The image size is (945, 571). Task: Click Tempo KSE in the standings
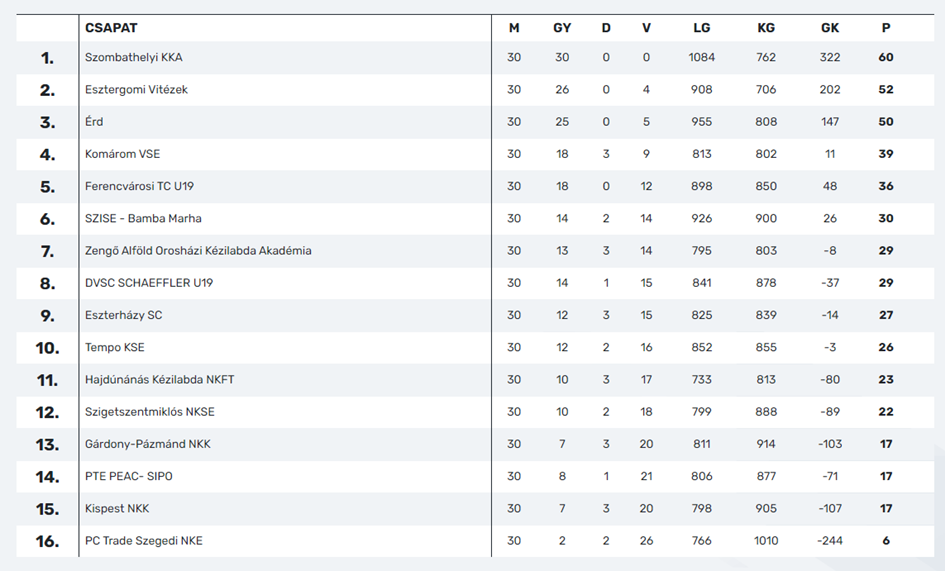tap(115, 347)
